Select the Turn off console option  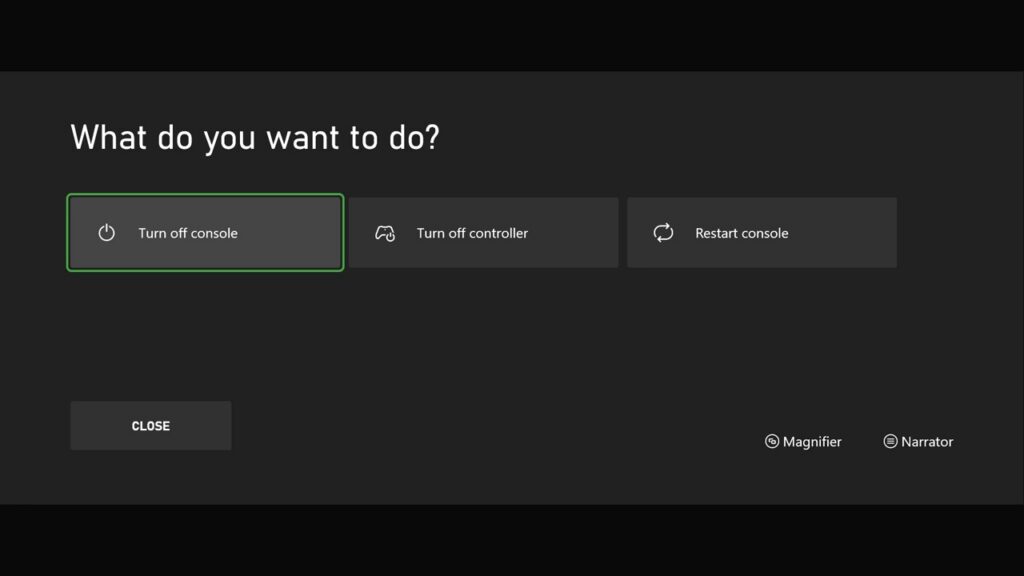(x=205, y=232)
